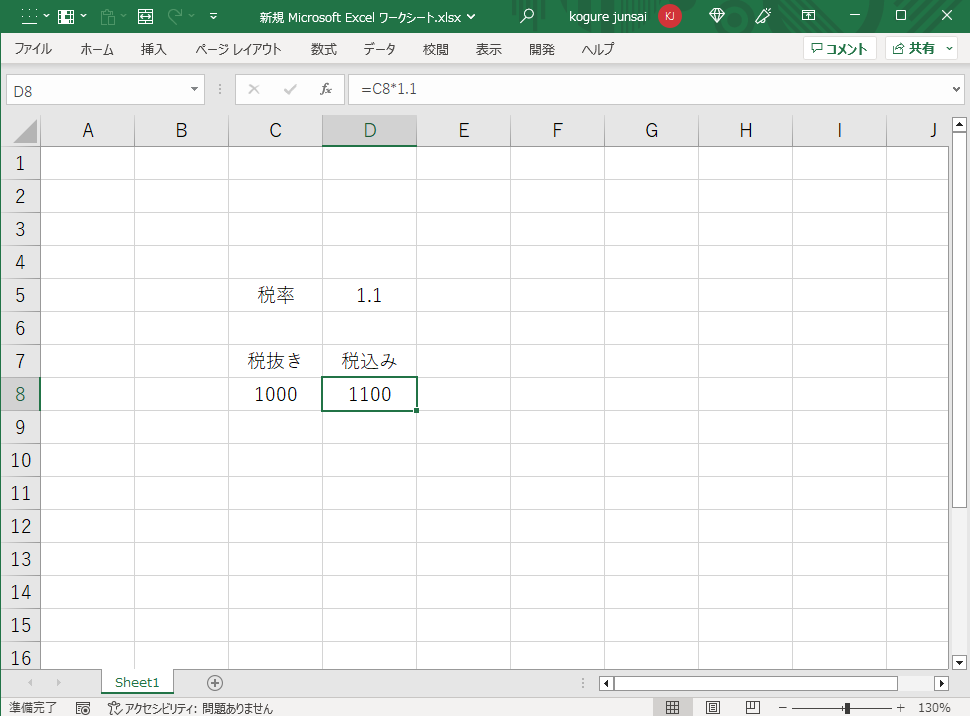
Task: Click the horizontal scrollbar left arrow
Action: pyautogui.click(x=606, y=683)
